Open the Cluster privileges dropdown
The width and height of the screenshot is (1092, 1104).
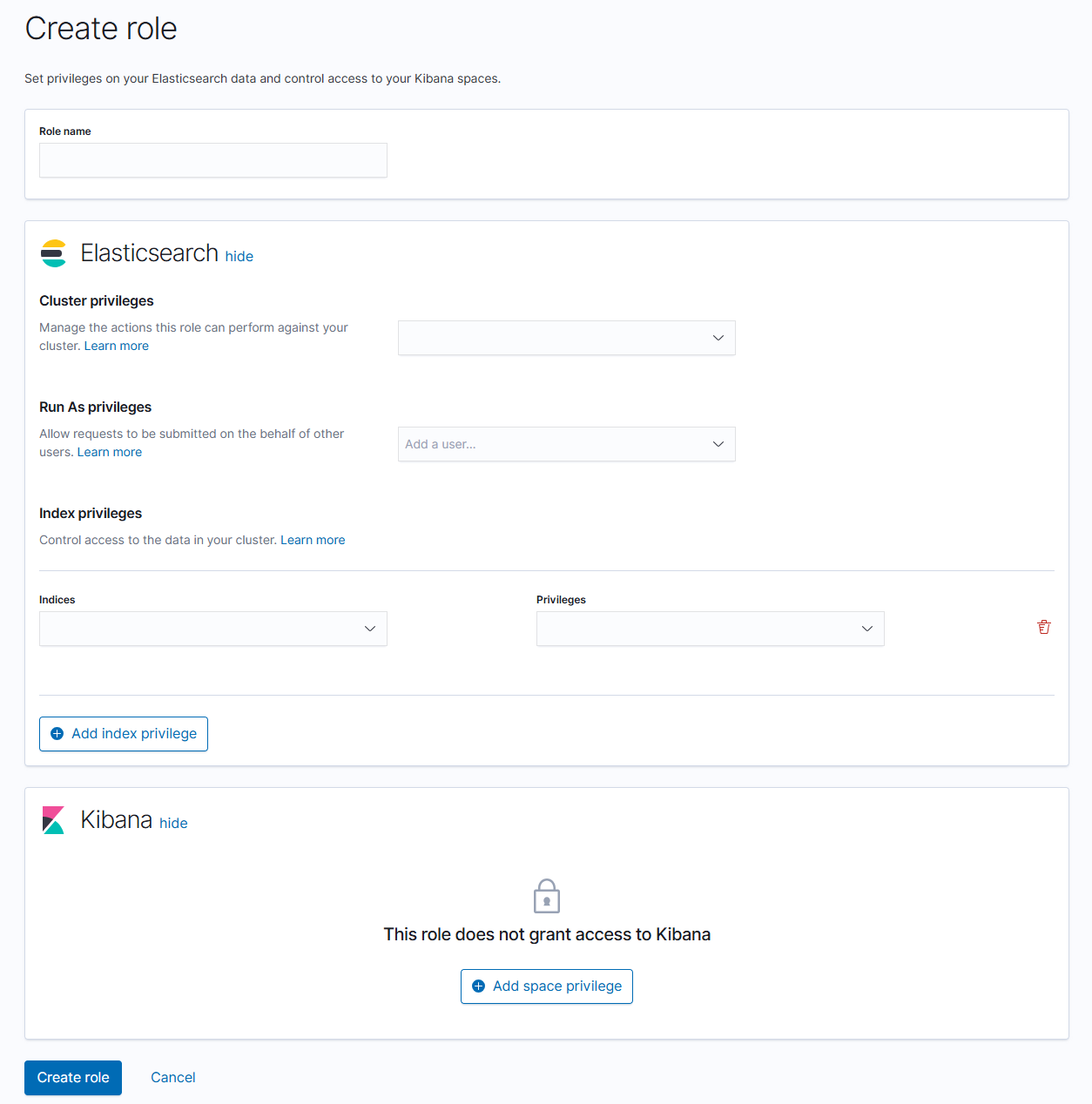566,338
